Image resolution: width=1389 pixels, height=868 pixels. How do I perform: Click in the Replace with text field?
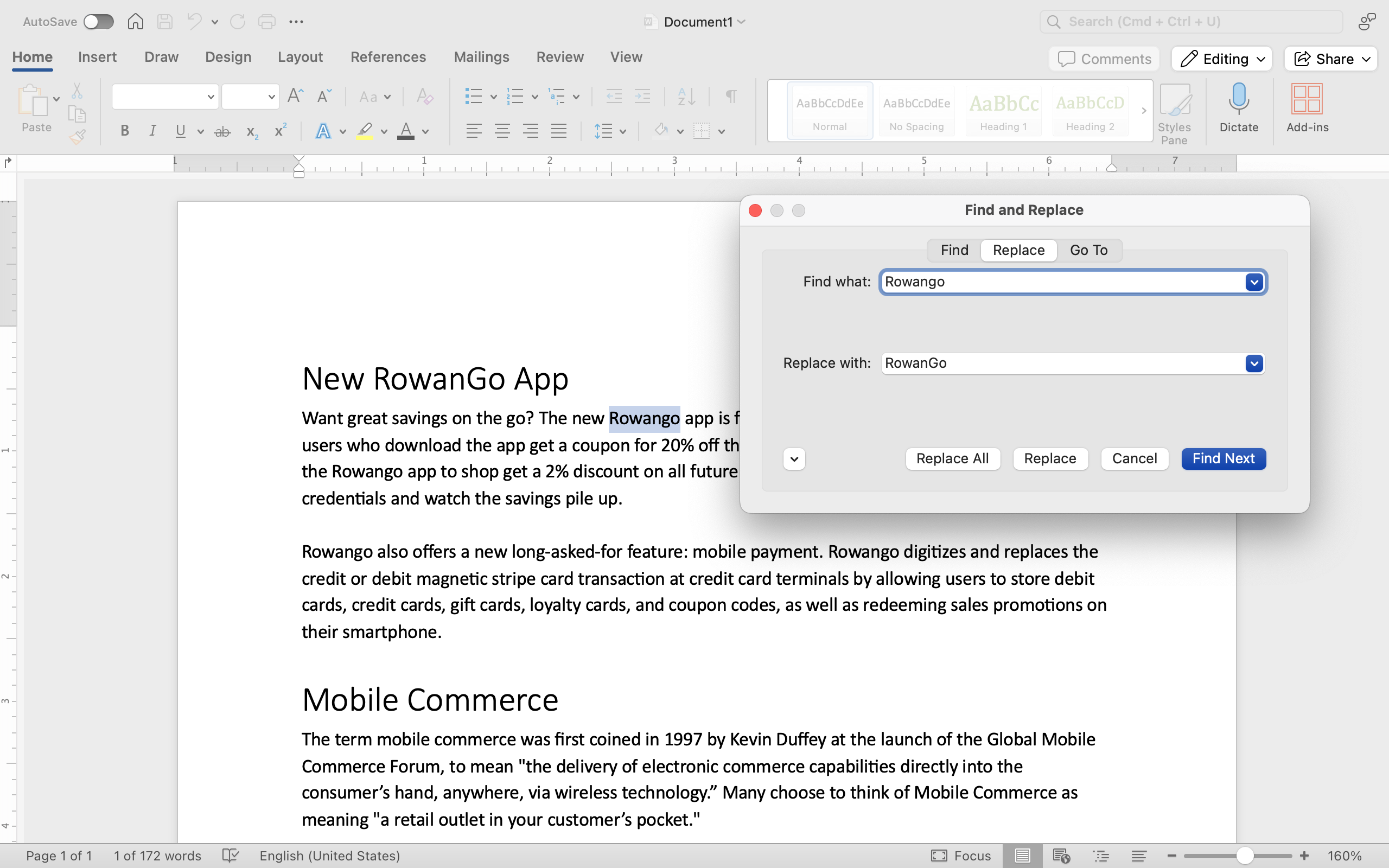pos(1063,363)
